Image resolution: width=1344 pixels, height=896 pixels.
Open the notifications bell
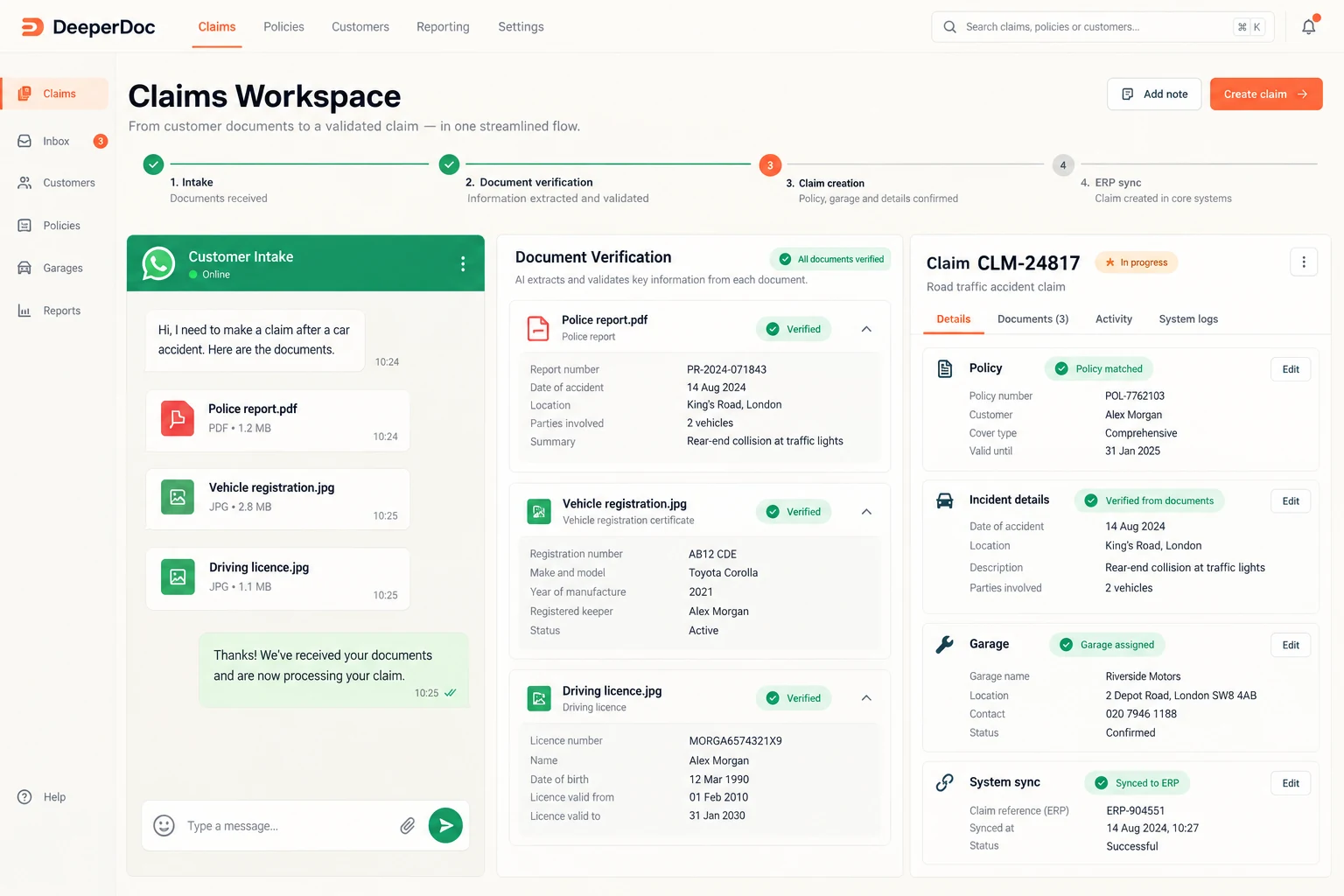pos(1308,27)
